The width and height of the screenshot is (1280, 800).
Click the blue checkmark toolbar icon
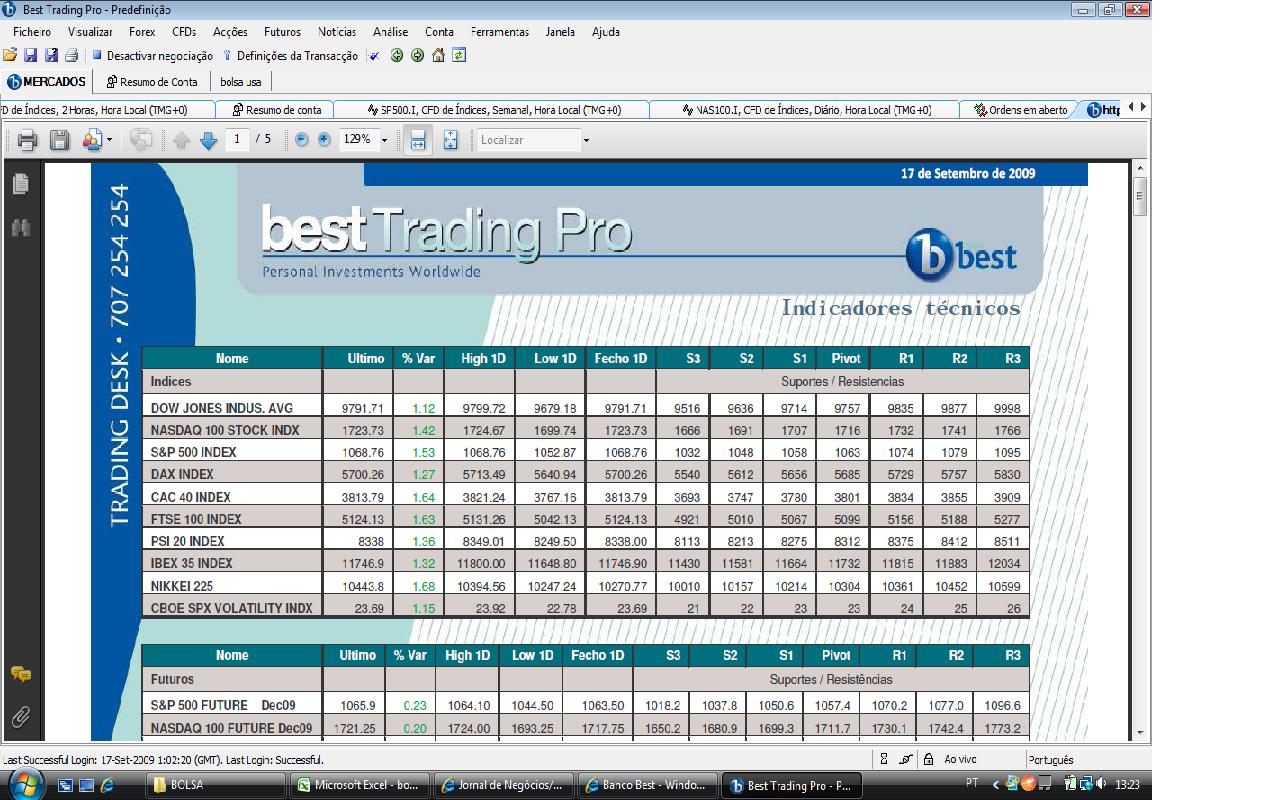pyautogui.click(x=375, y=56)
